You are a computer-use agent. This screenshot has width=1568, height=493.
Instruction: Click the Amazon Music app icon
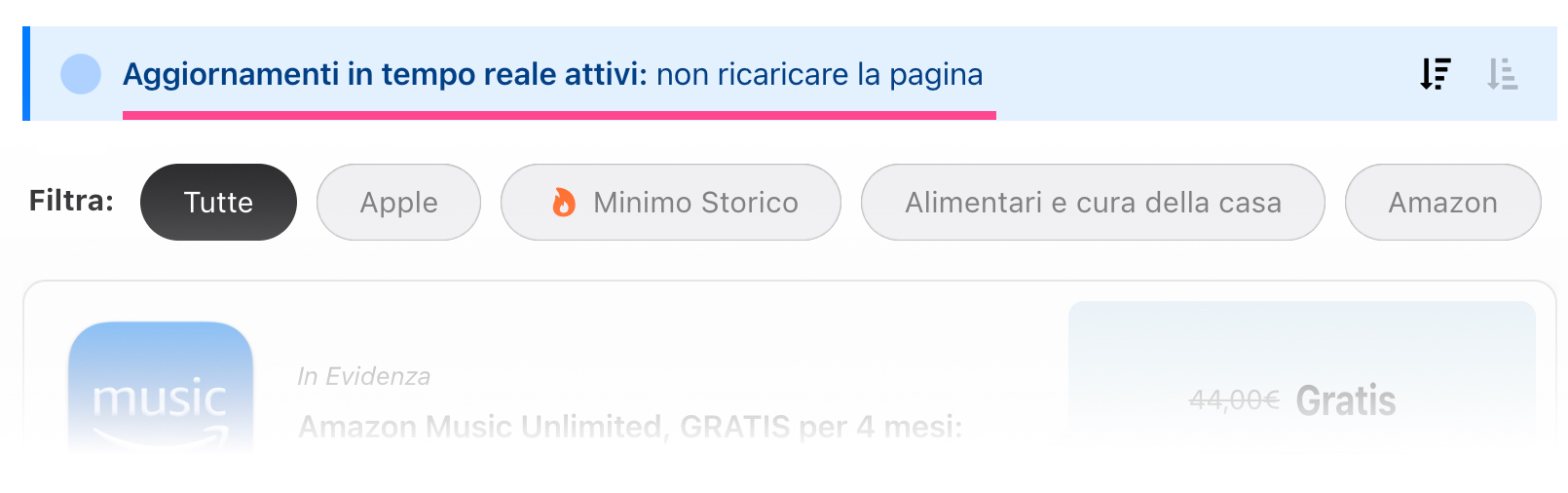[161, 387]
